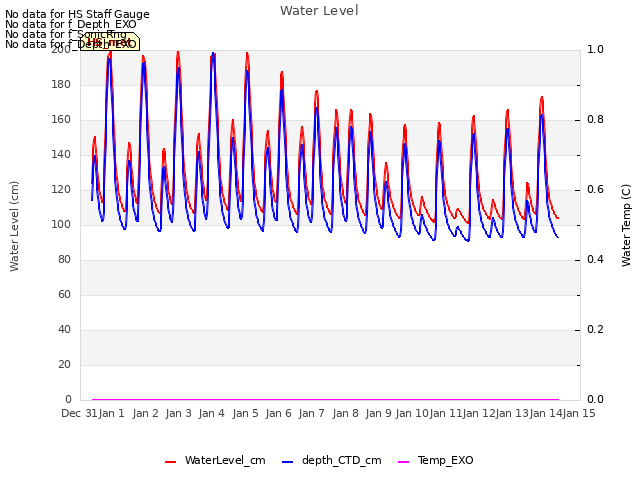
Task: Click the 100 left y-axis tick label
Action: 61,224
